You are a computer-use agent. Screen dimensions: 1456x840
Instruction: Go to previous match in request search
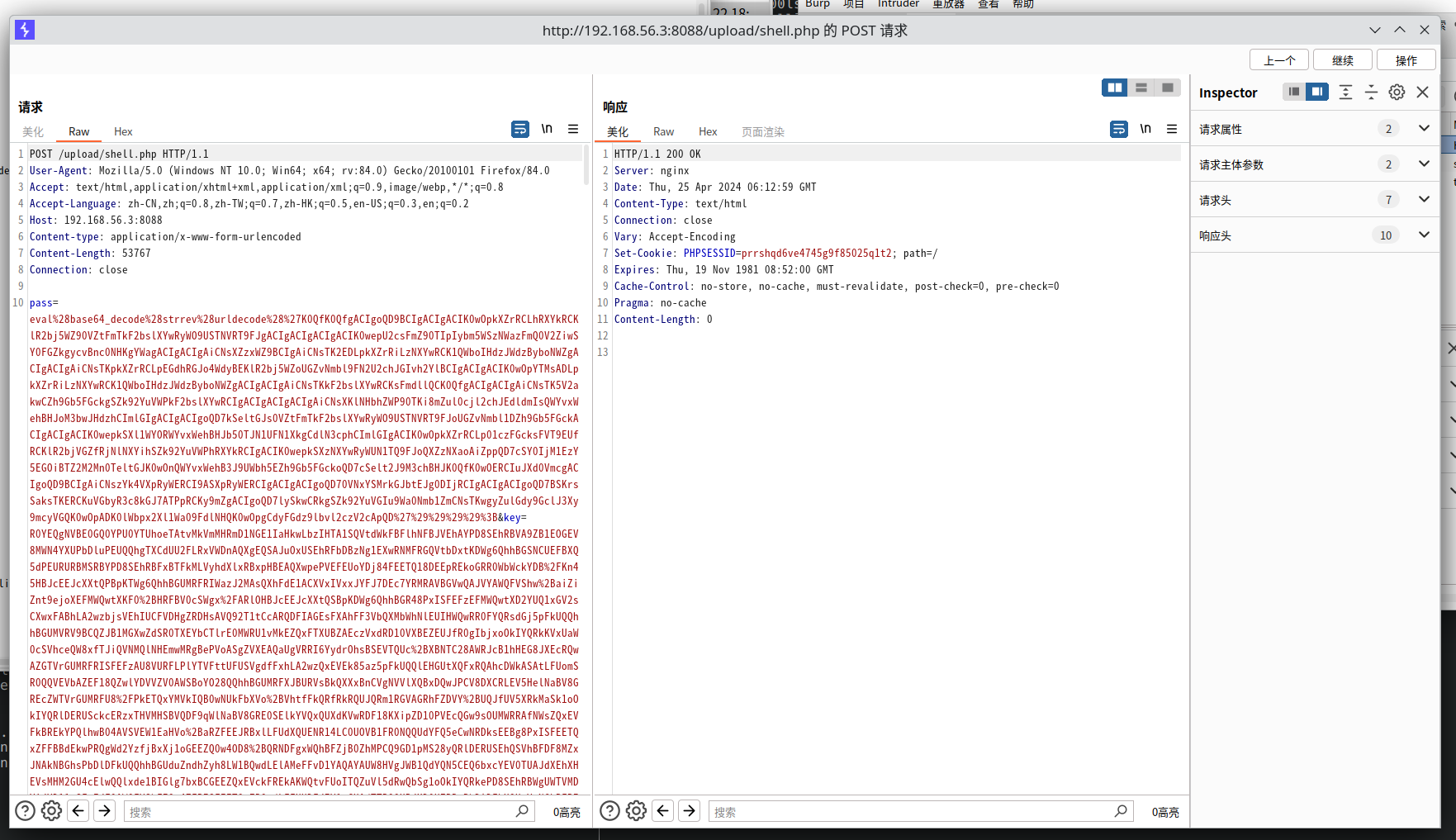point(78,811)
